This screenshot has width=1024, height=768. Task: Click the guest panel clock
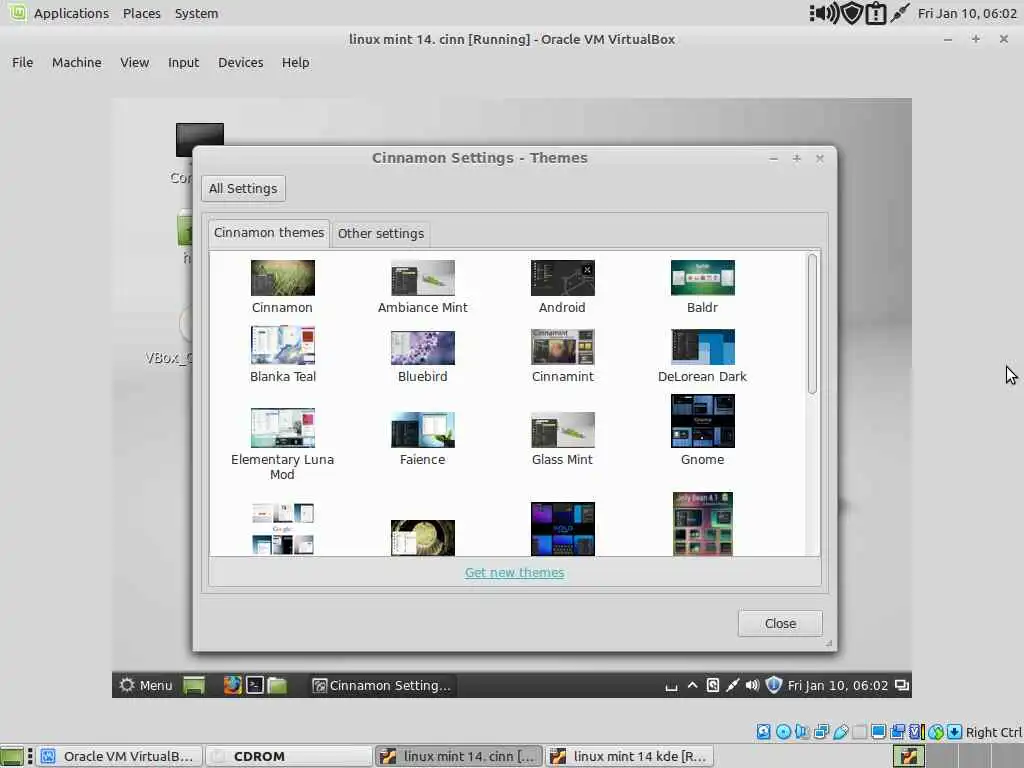pyautogui.click(x=837, y=685)
